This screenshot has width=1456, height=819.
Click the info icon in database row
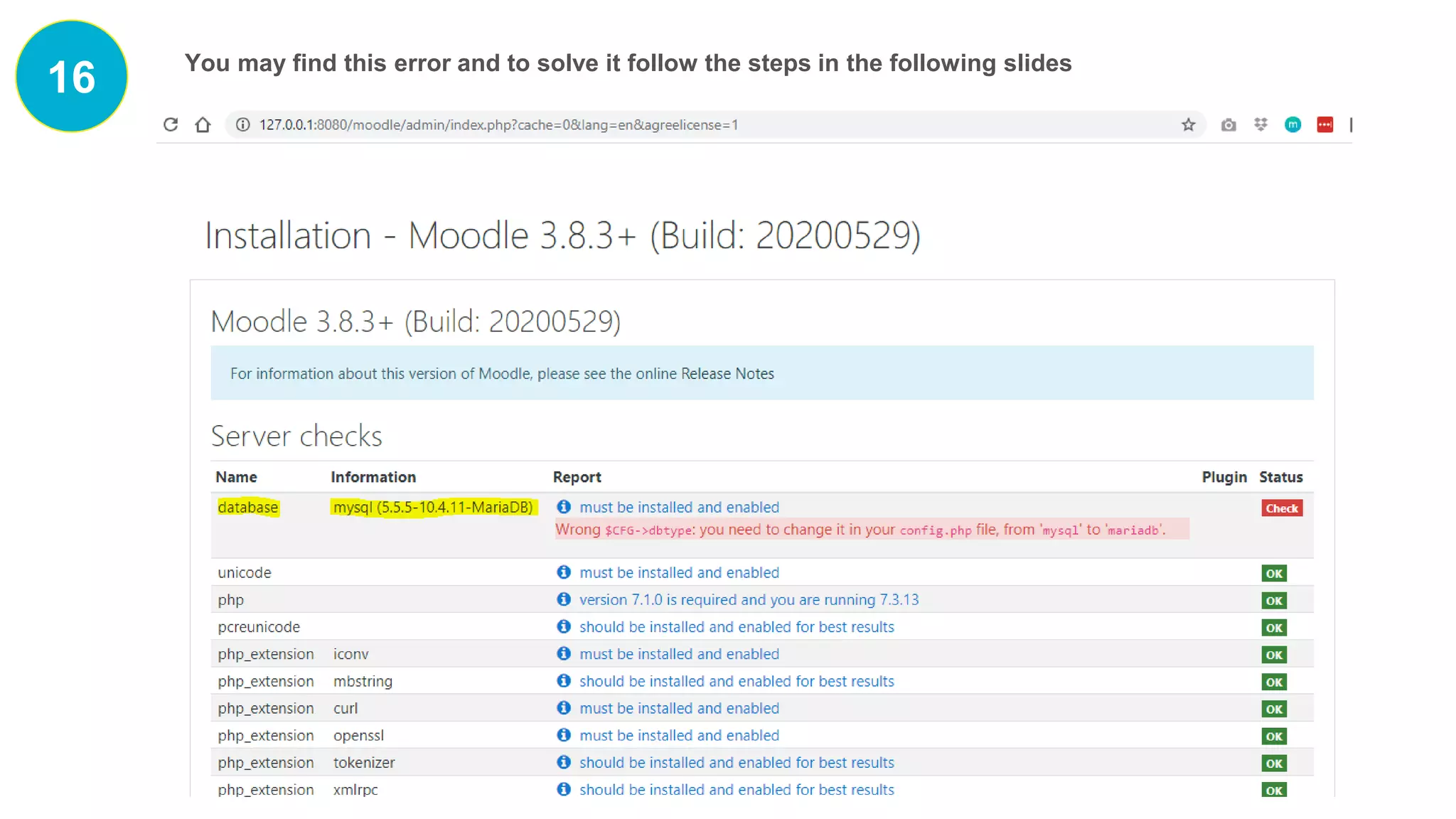(564, 507)
